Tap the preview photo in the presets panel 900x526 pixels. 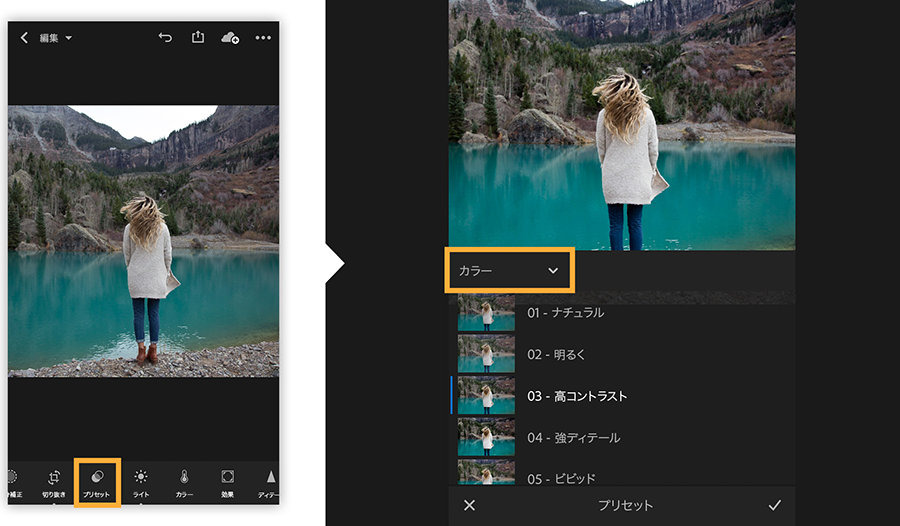click(622, 125)
